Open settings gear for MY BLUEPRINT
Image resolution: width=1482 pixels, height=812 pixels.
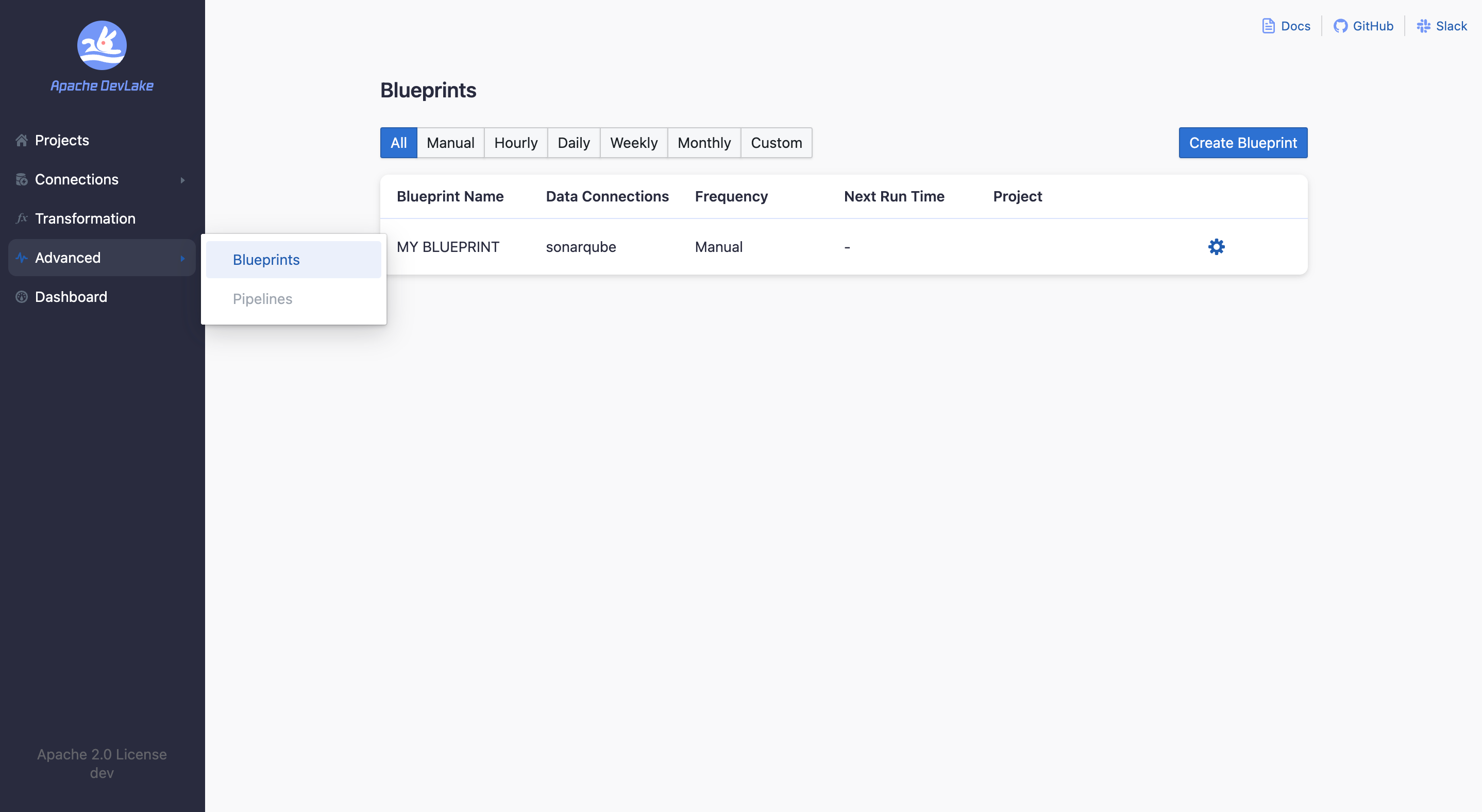(1216, 247)
